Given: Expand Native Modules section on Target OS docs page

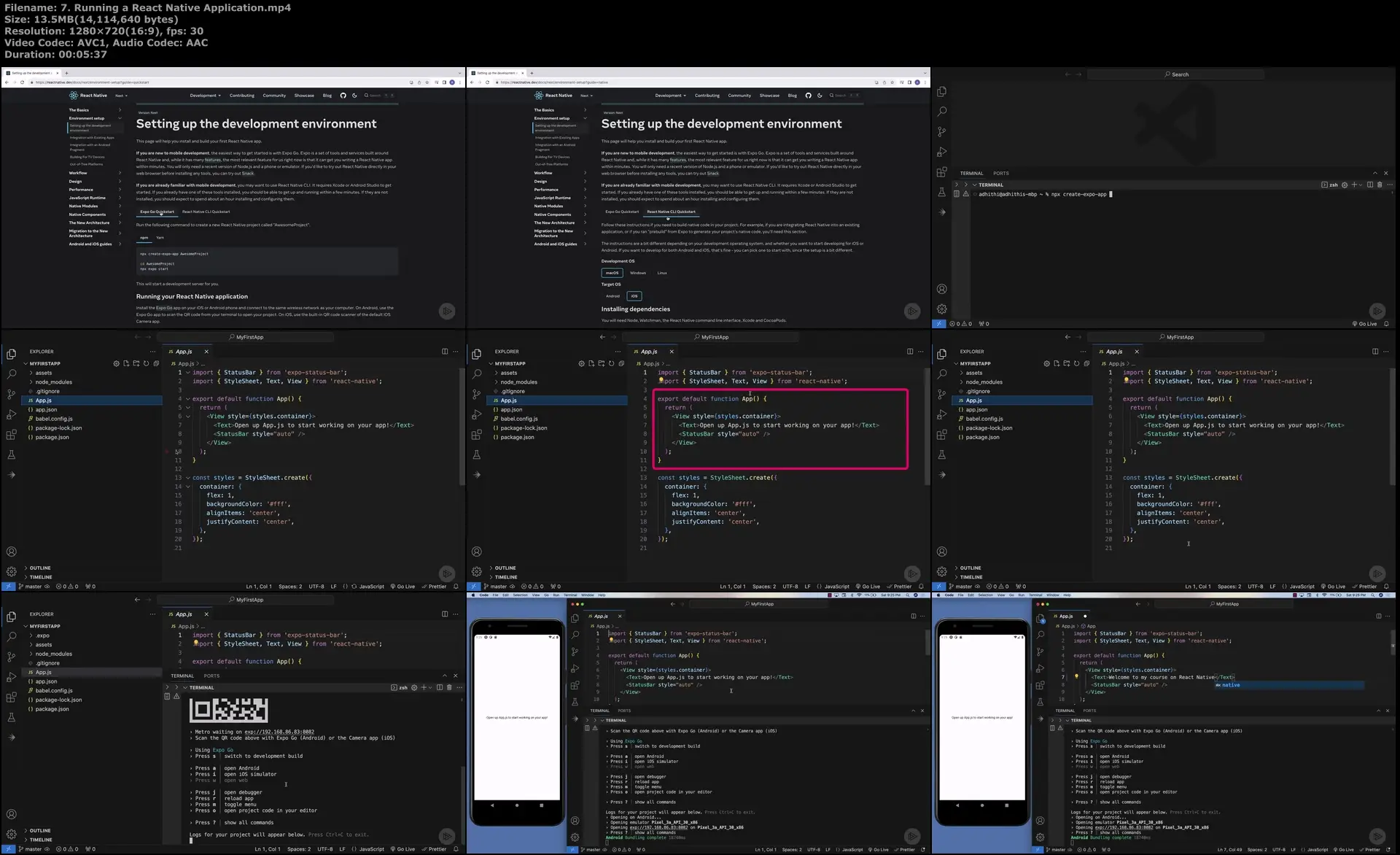Looking at the screenshot, I should pyautogui.click(x=560, y=206).
